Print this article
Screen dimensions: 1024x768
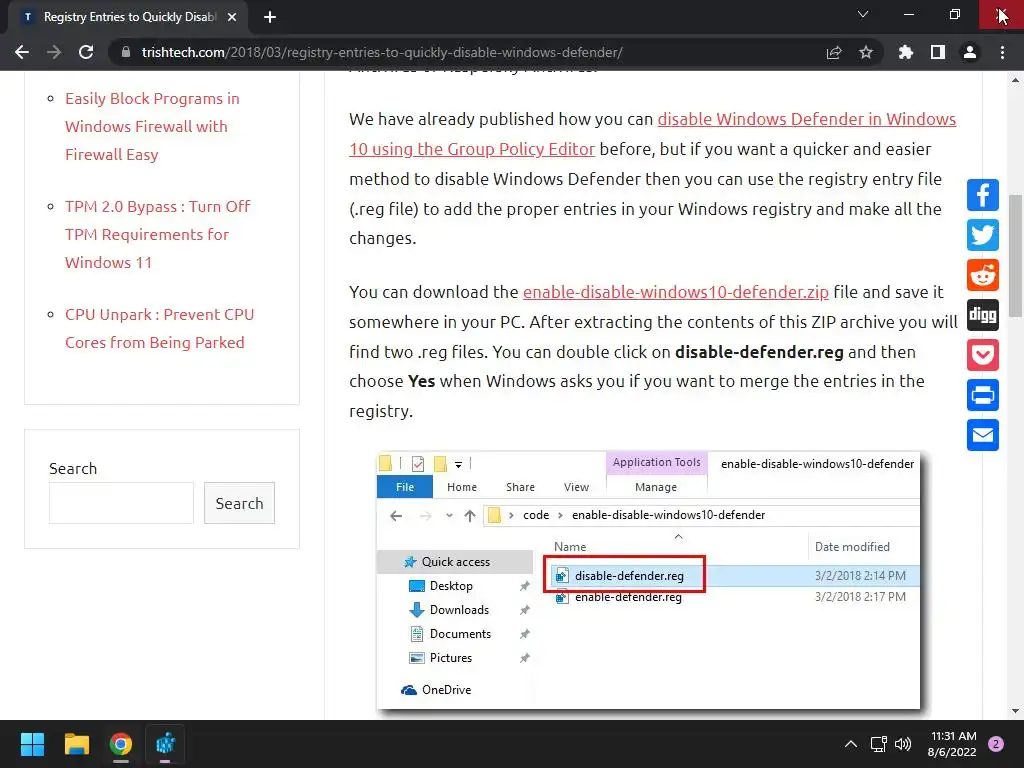click(983, 396)
